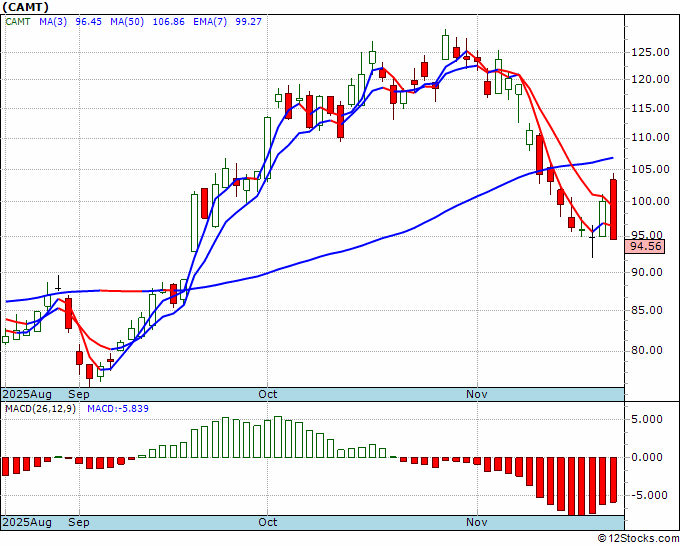Click the 90.00 price axis label
The height and width of the screenshot is (546, 680).
(x=647, y=272)
